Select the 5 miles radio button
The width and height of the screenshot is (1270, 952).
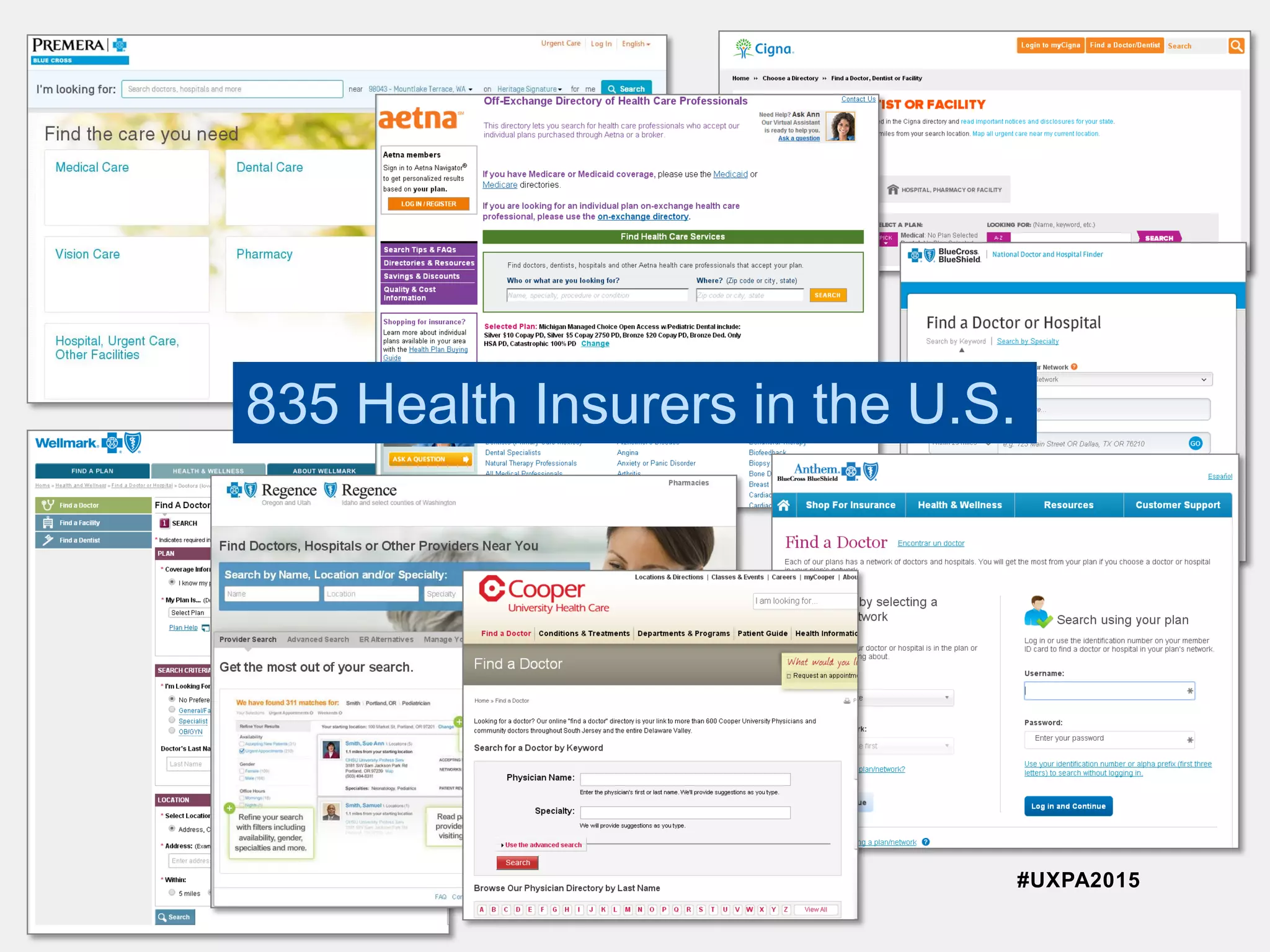point(172,892)
